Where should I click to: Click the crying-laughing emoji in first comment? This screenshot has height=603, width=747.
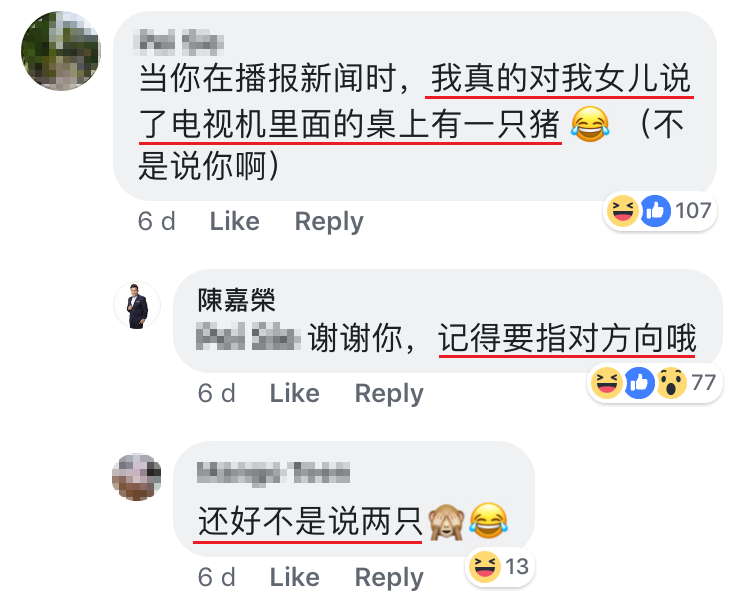(590, 124)
